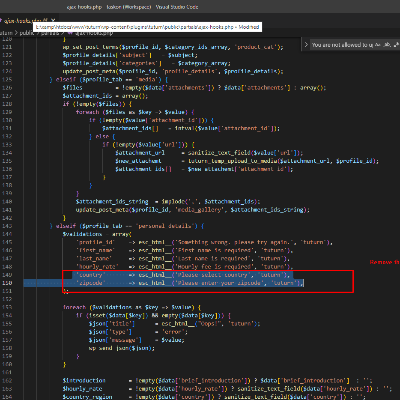Click the 'zipcode' validation entry
This screenshot has height=400, width=400.
click(189, 283)
